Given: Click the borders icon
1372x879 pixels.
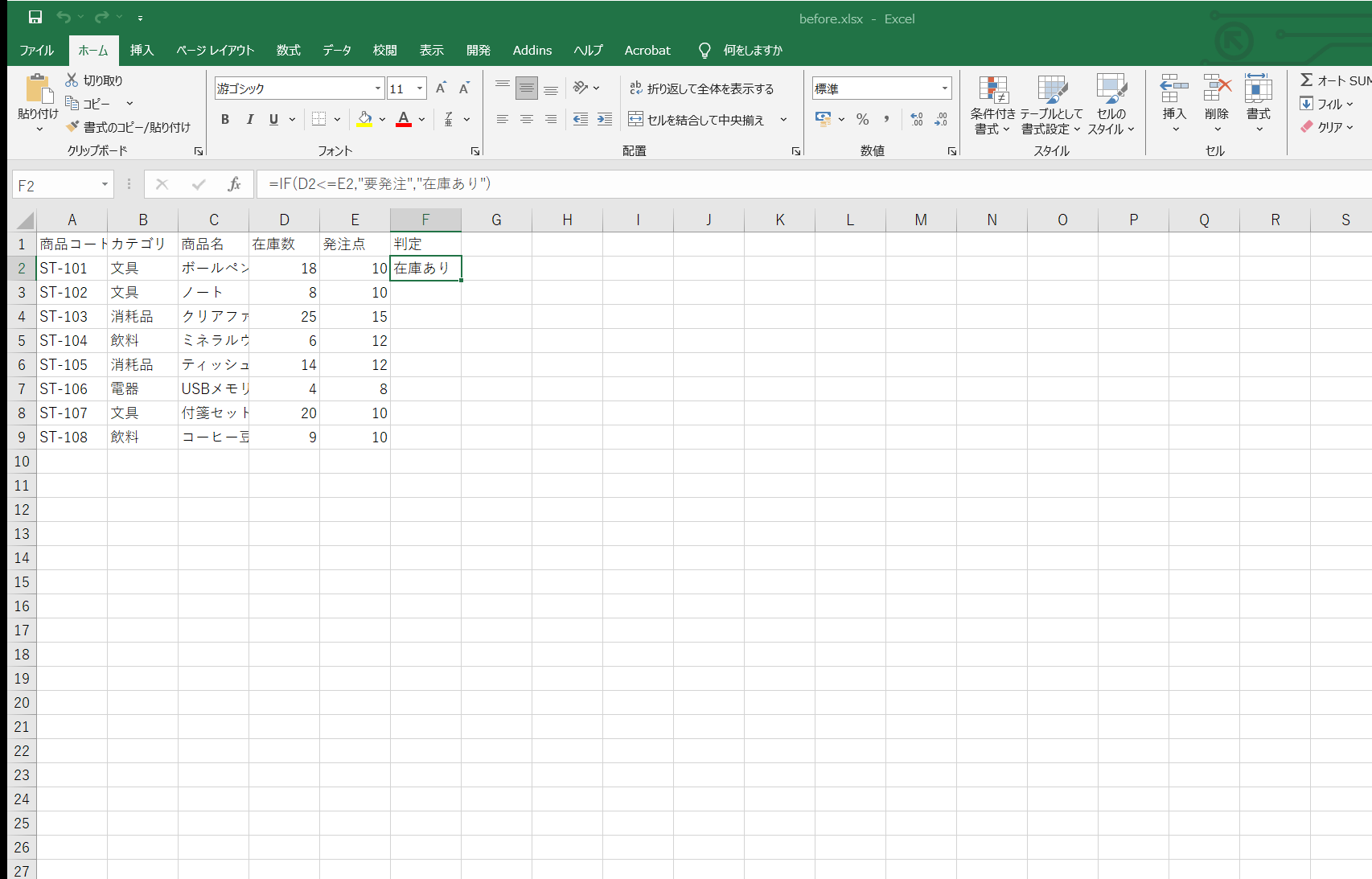Looking at the screenshot, I should coord(319,119).
